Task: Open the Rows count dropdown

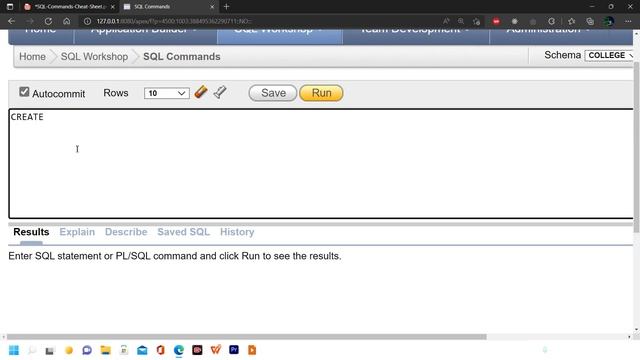Action: pos(167,93)
